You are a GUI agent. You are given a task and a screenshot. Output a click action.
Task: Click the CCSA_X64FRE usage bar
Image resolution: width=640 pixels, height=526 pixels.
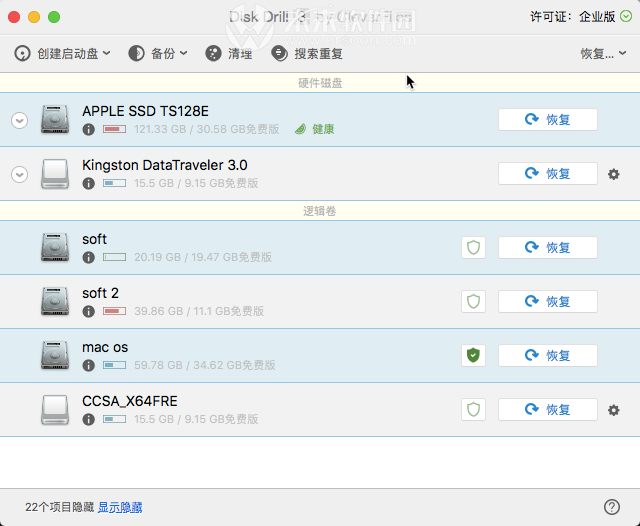114,419
